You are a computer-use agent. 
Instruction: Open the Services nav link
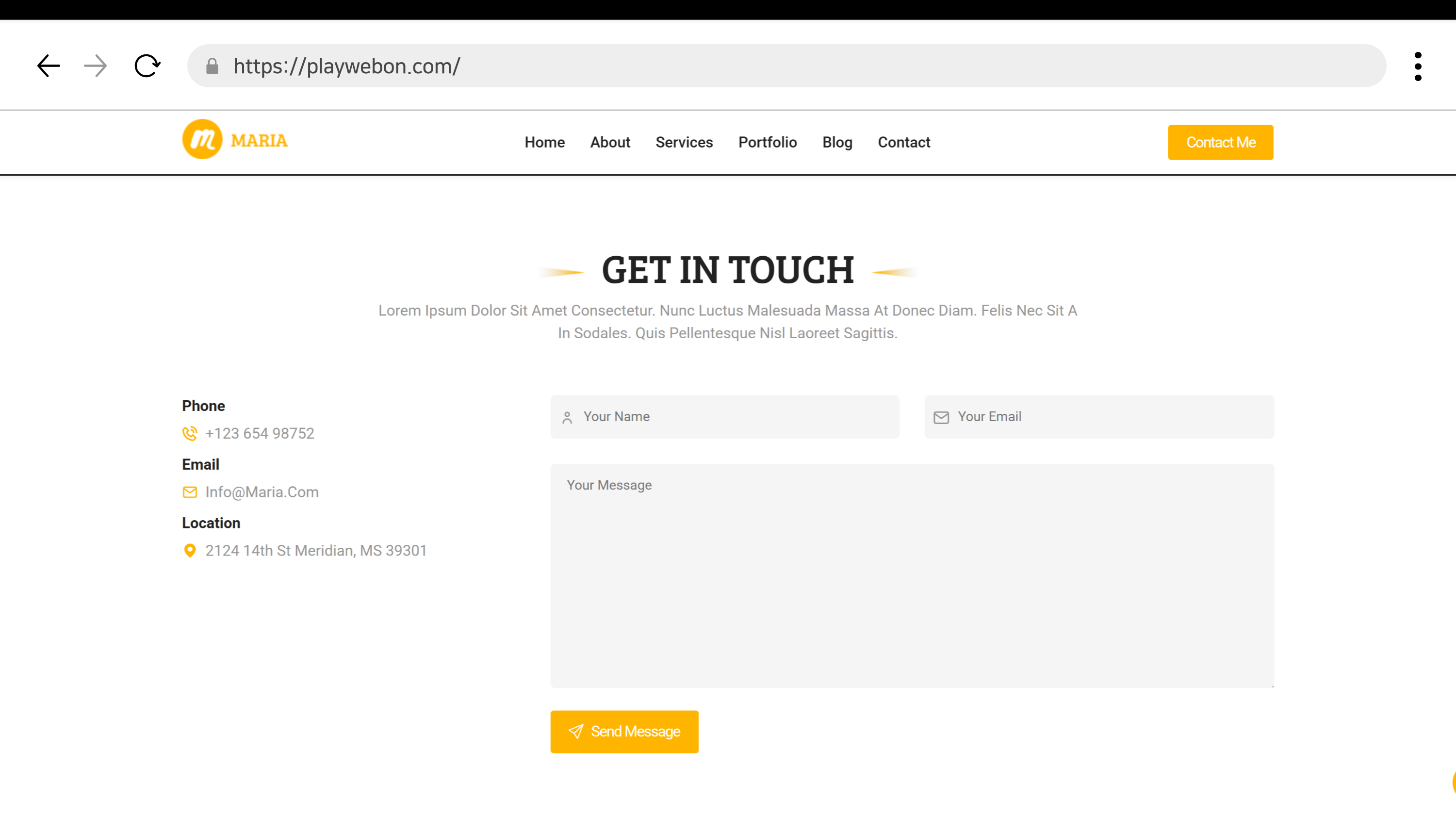tap(684, 143)
